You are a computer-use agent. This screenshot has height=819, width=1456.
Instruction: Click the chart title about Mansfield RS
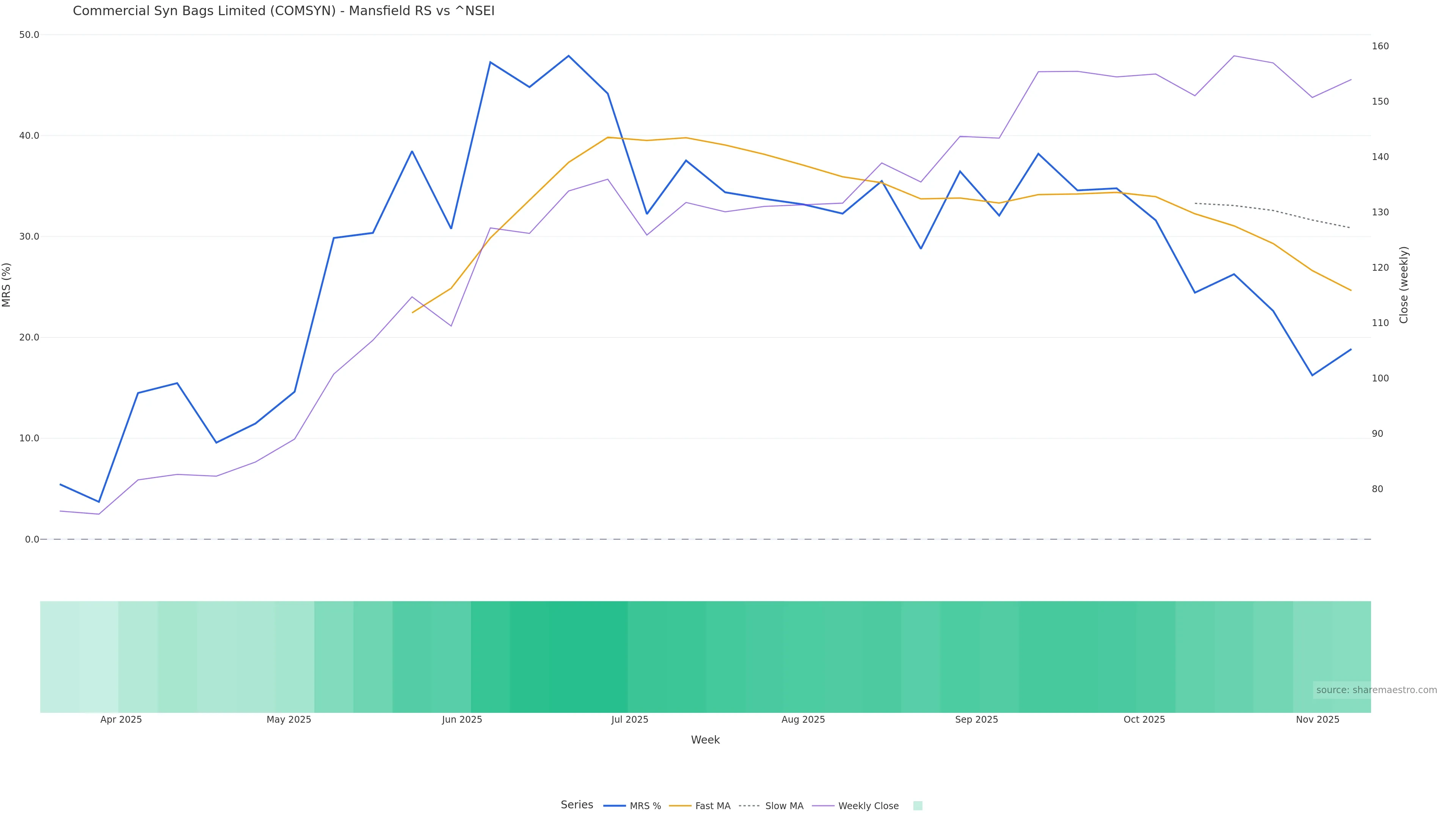pyautogui.click(x=283, y=11)
